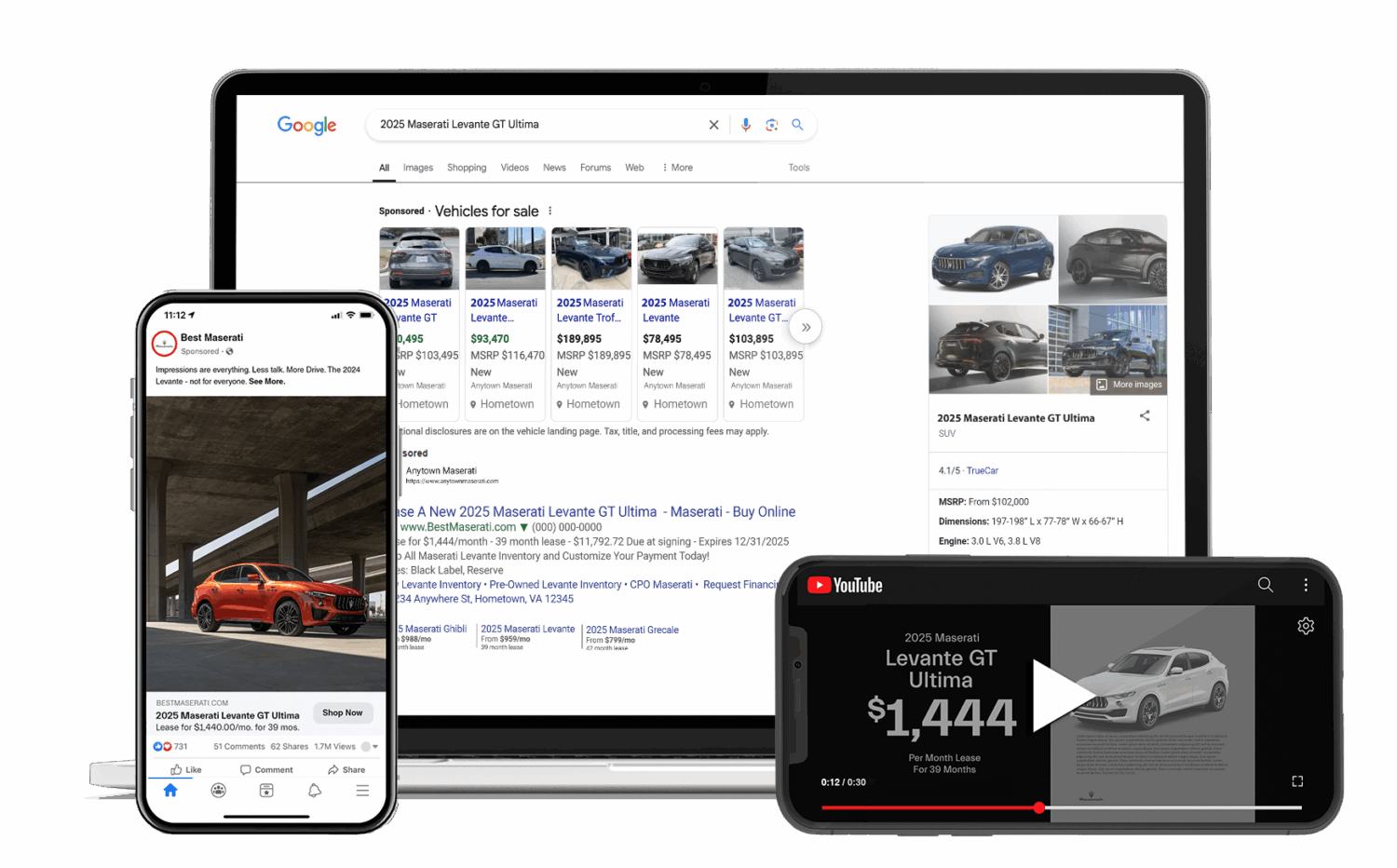Image resolution: width=1397 pixels, height=868 pixels.
Task: Open the TrueCar rating link in the knowledge panel
Action: [x=983, y=471]
